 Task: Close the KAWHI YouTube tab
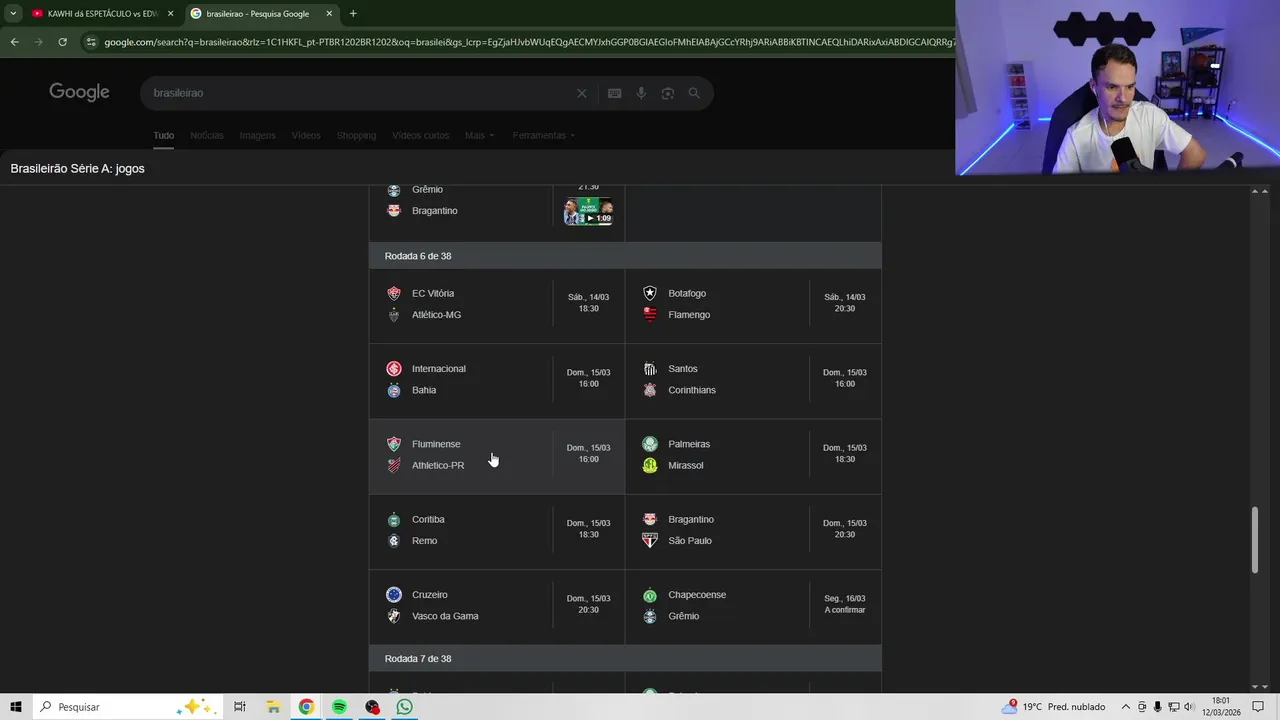(170, 14)
